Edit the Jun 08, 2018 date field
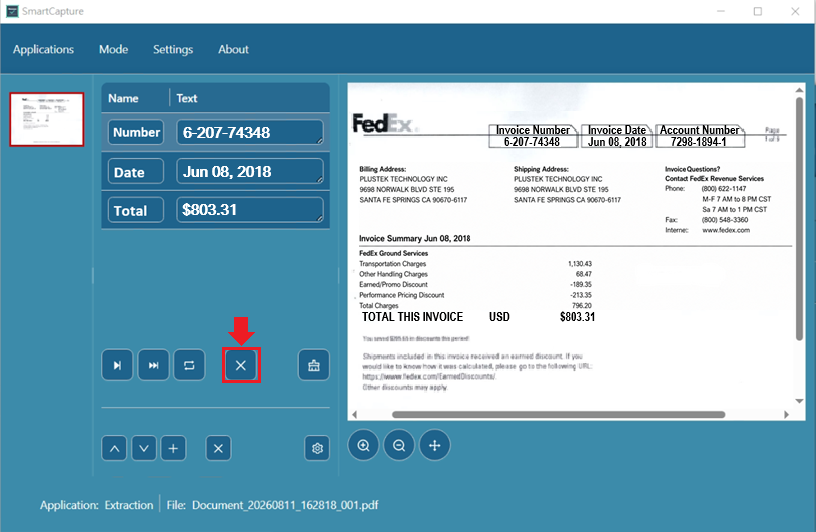The height and width of the screenshot is (532, 816). [250, 172]
